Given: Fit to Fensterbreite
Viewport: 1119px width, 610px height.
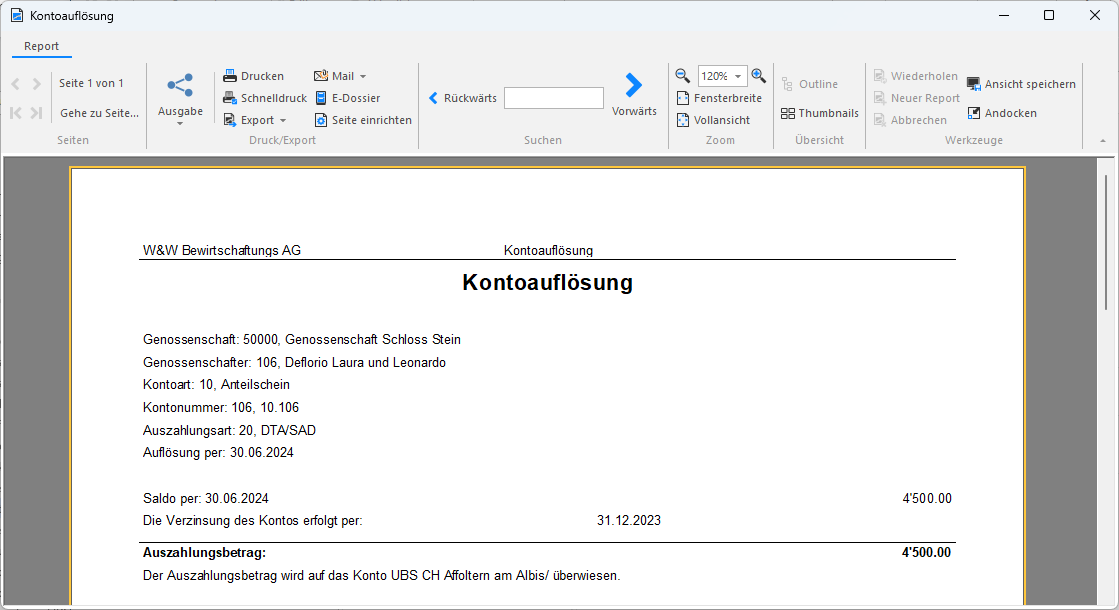Looking at the screenshot, I should click(719, 98).
